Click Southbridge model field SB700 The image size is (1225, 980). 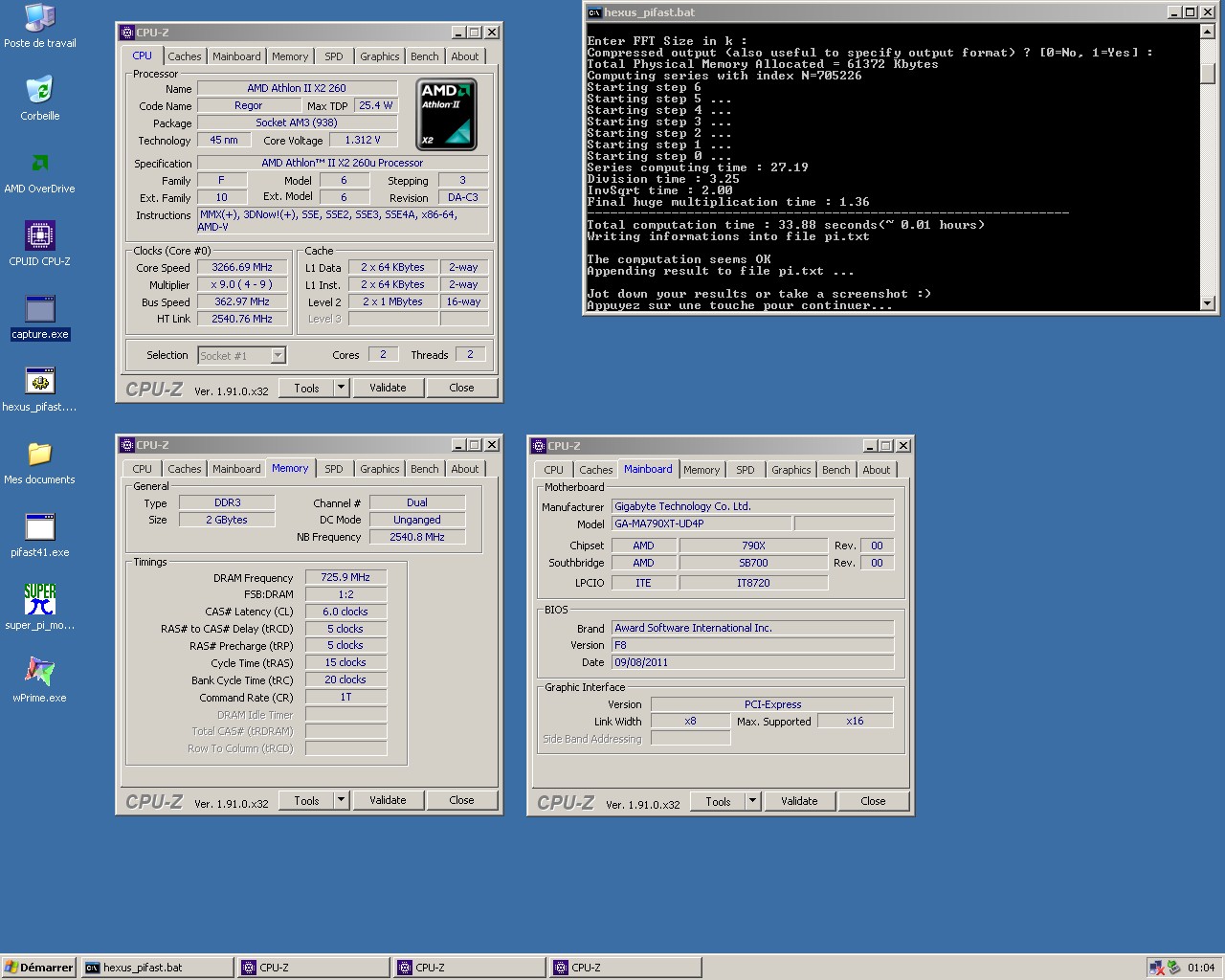[x=753, y=563]
